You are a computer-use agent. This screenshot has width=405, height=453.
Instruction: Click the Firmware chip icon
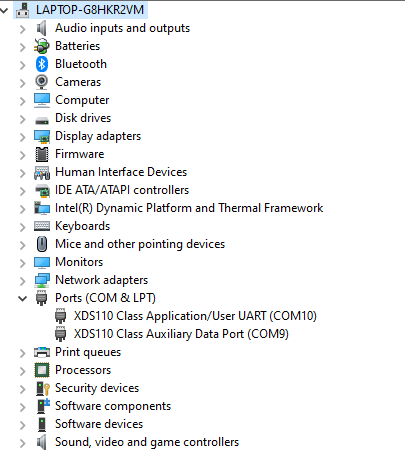pos(42,154)
